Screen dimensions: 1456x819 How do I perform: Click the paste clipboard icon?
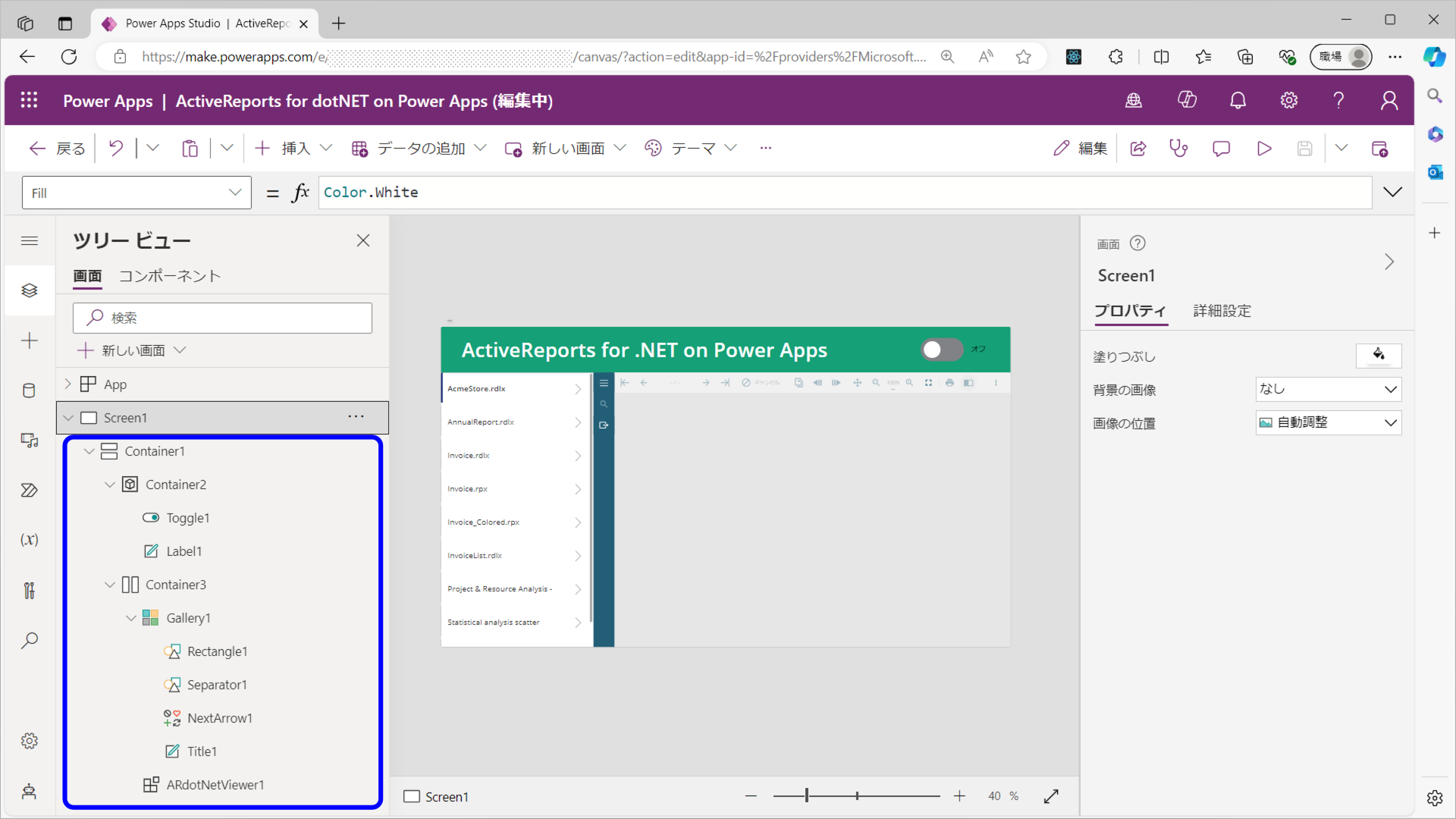[190, 148]
